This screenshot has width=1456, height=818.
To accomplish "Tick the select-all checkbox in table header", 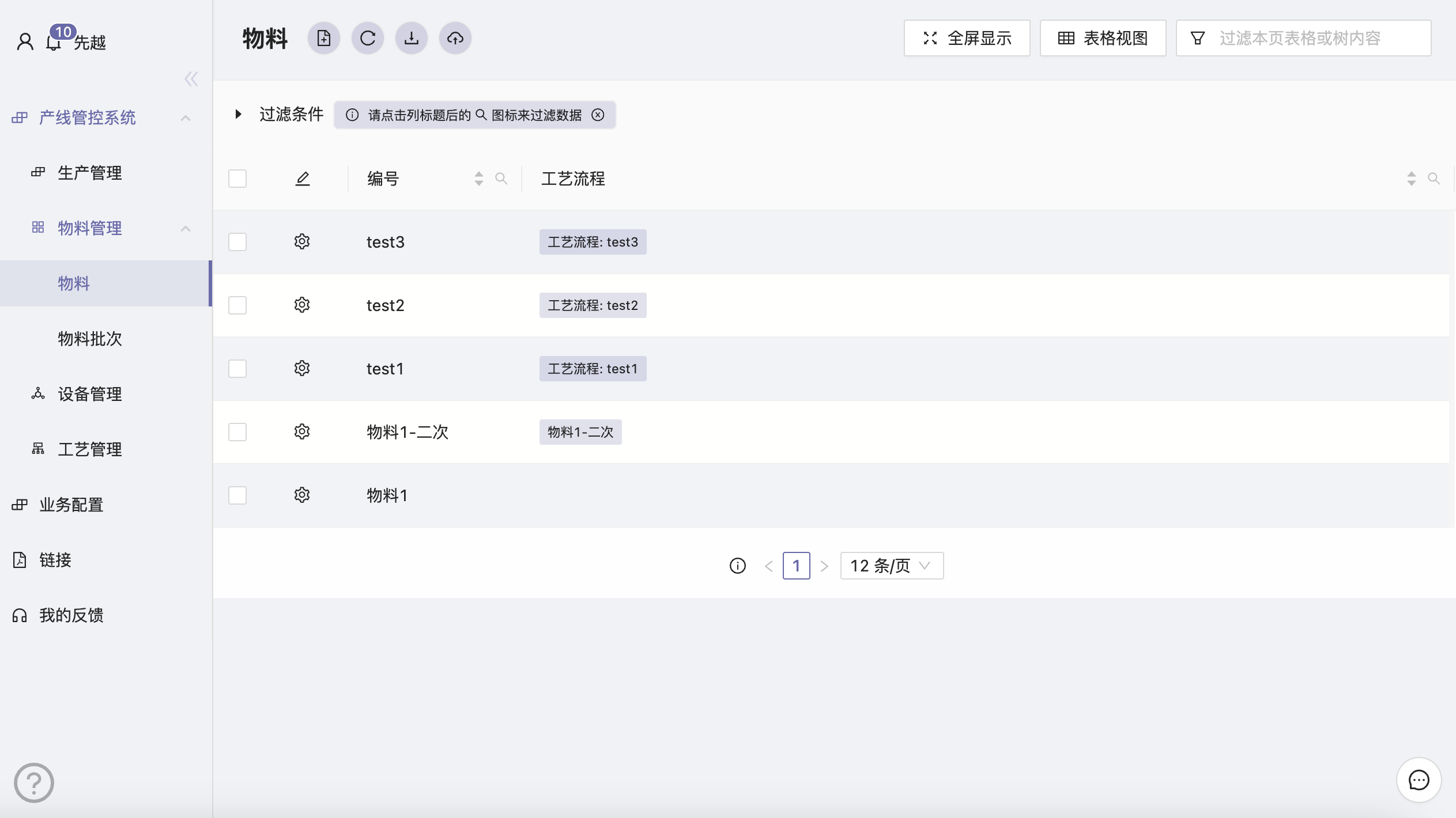I will [237, 179].
